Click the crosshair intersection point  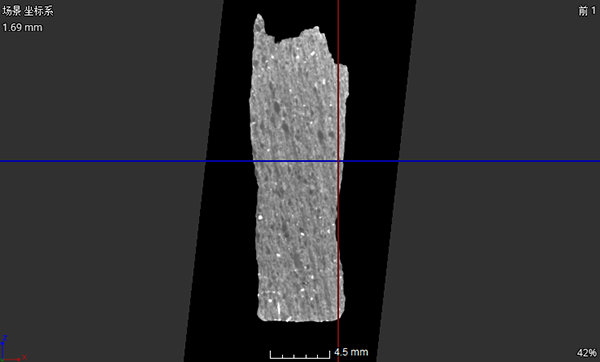click(x=338, y=161)
